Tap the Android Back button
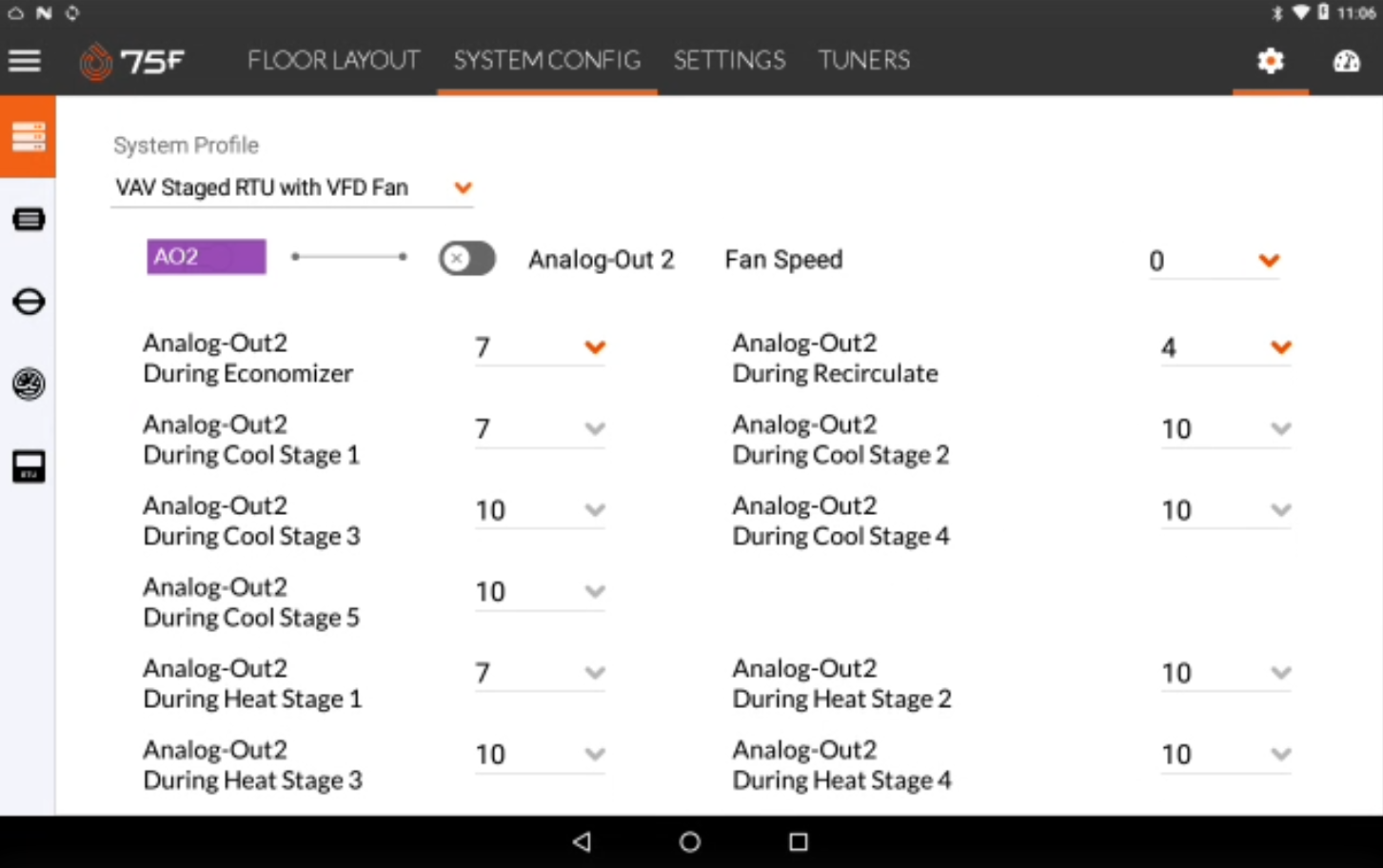The height and width of the screenshot is (868, 1383). pos(583,841)
